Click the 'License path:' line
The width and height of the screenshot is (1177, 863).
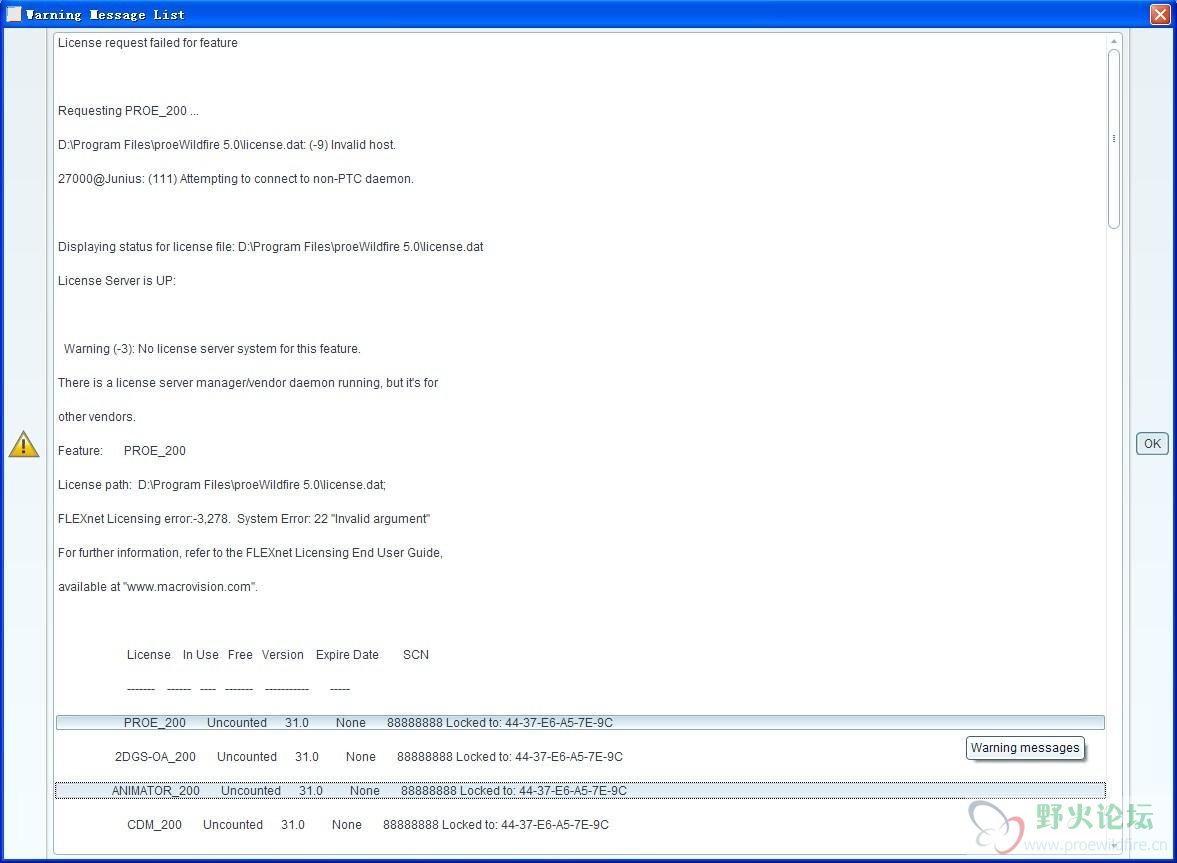pos(222,485)
